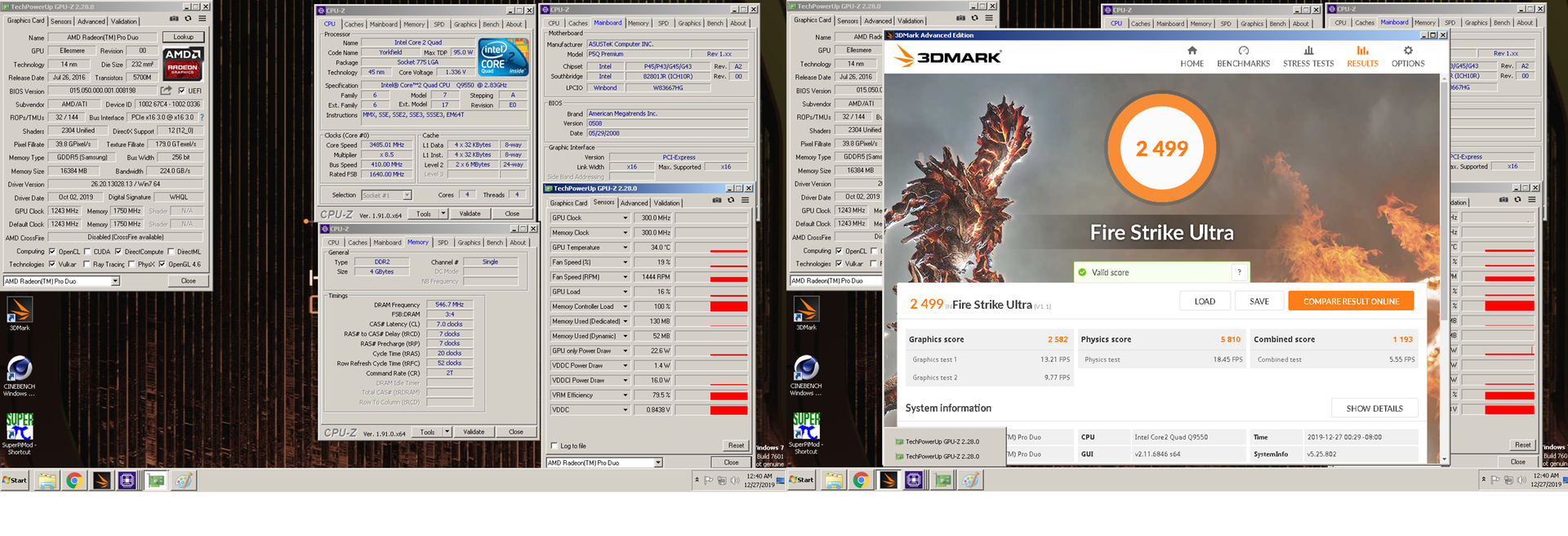The width and height of the screenshot is (1568, 536).
Task: Click Chrome icon in left monitor taskbar
Action: pyautogui.click(x=74, y=480)
